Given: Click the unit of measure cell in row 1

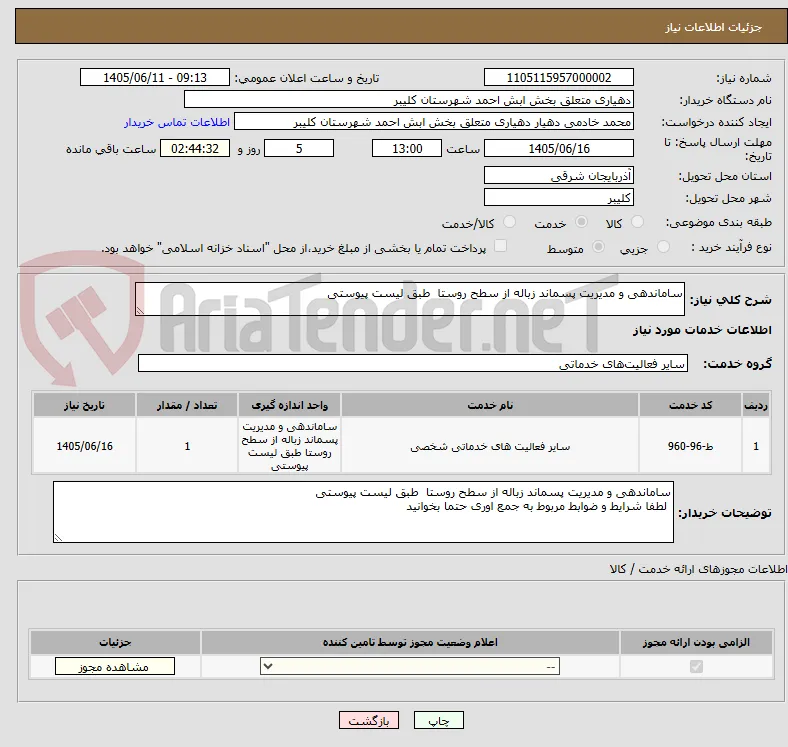Looking at the screenshot, I should (289, 446).
